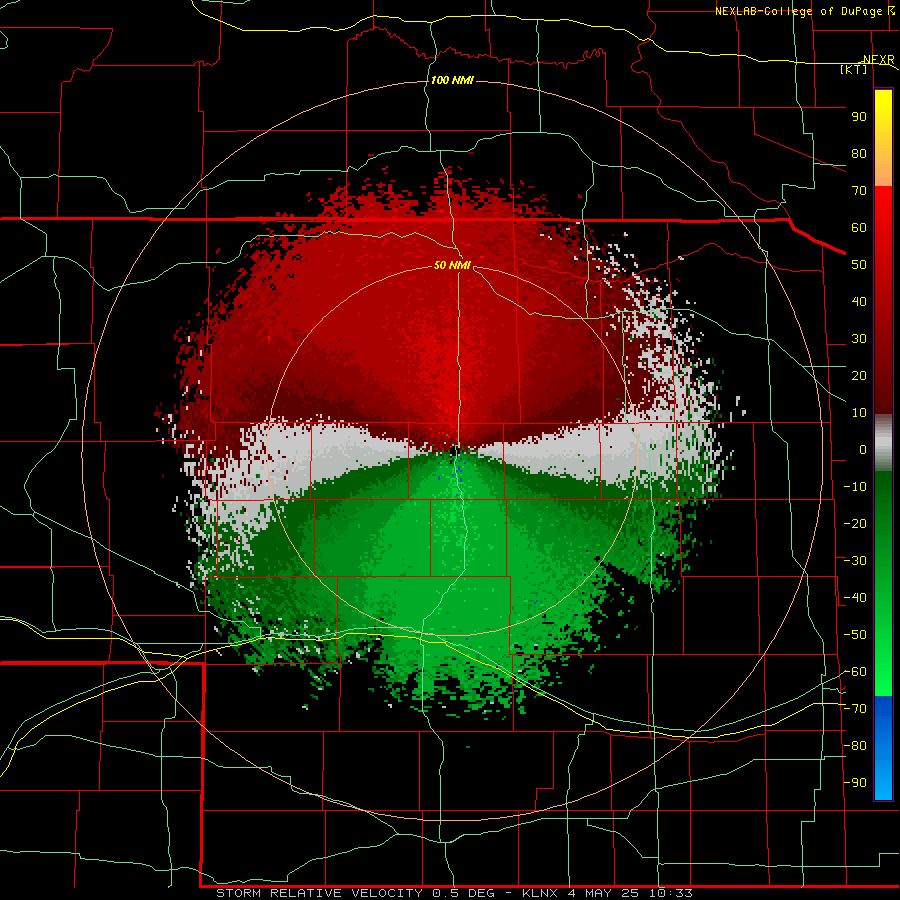Click the negative 80 (-80) scale value
This screenshot has width=900, height=900.
[x=855, y=746]
